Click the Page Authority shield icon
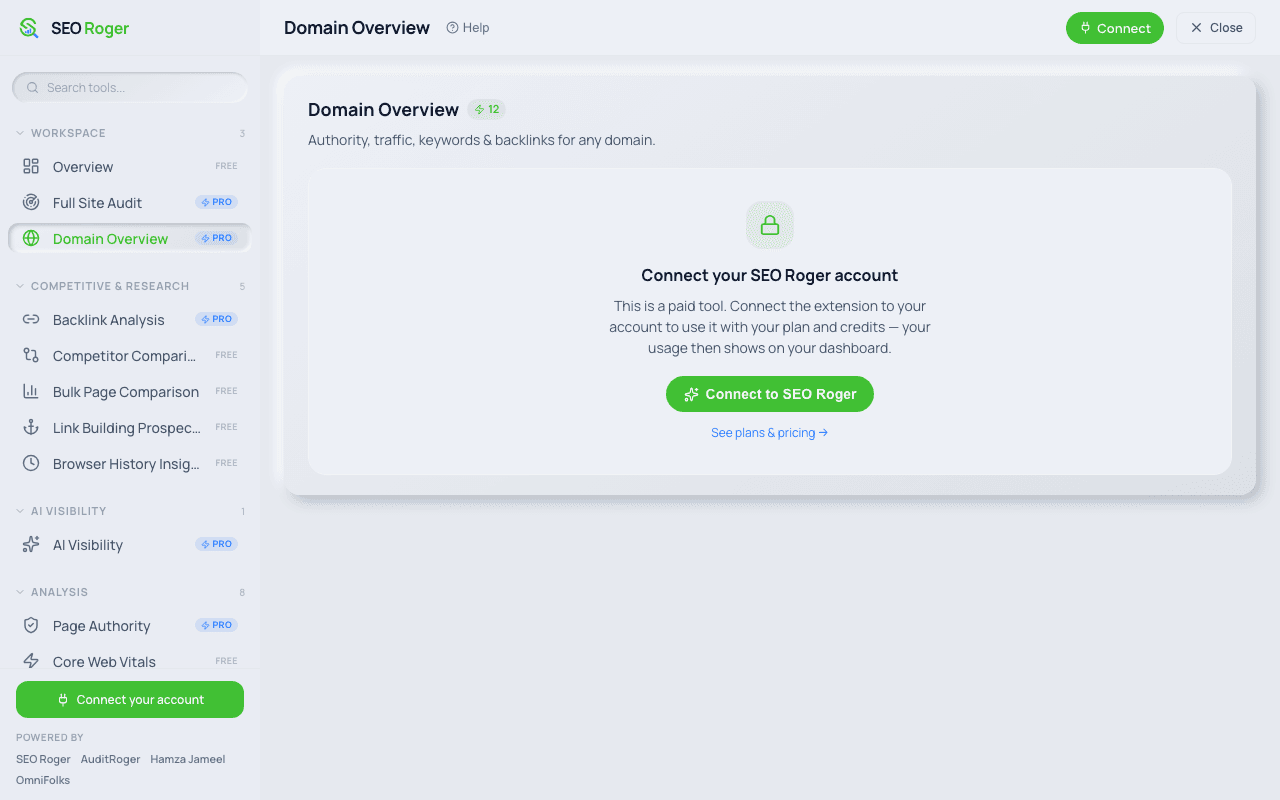The width and height of the screenshot is (1280, 800). [x=31, y=625]
